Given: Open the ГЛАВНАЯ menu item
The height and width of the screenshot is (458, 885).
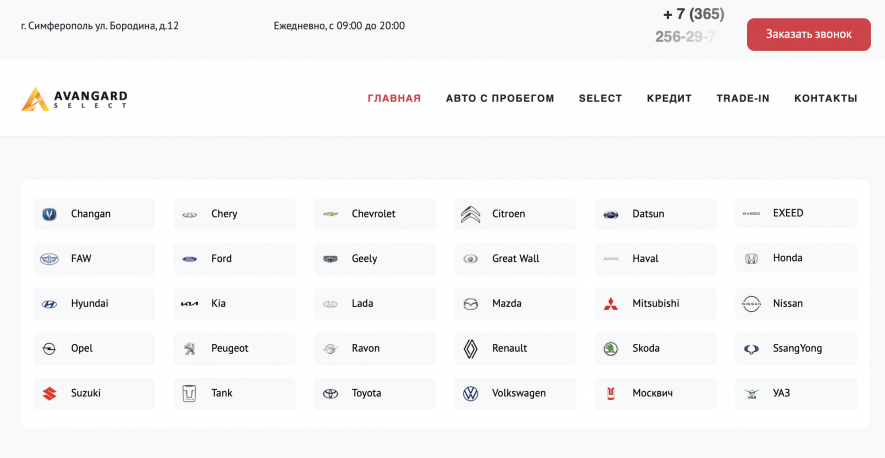Looking at the screenshot, I should click(394, 98).
